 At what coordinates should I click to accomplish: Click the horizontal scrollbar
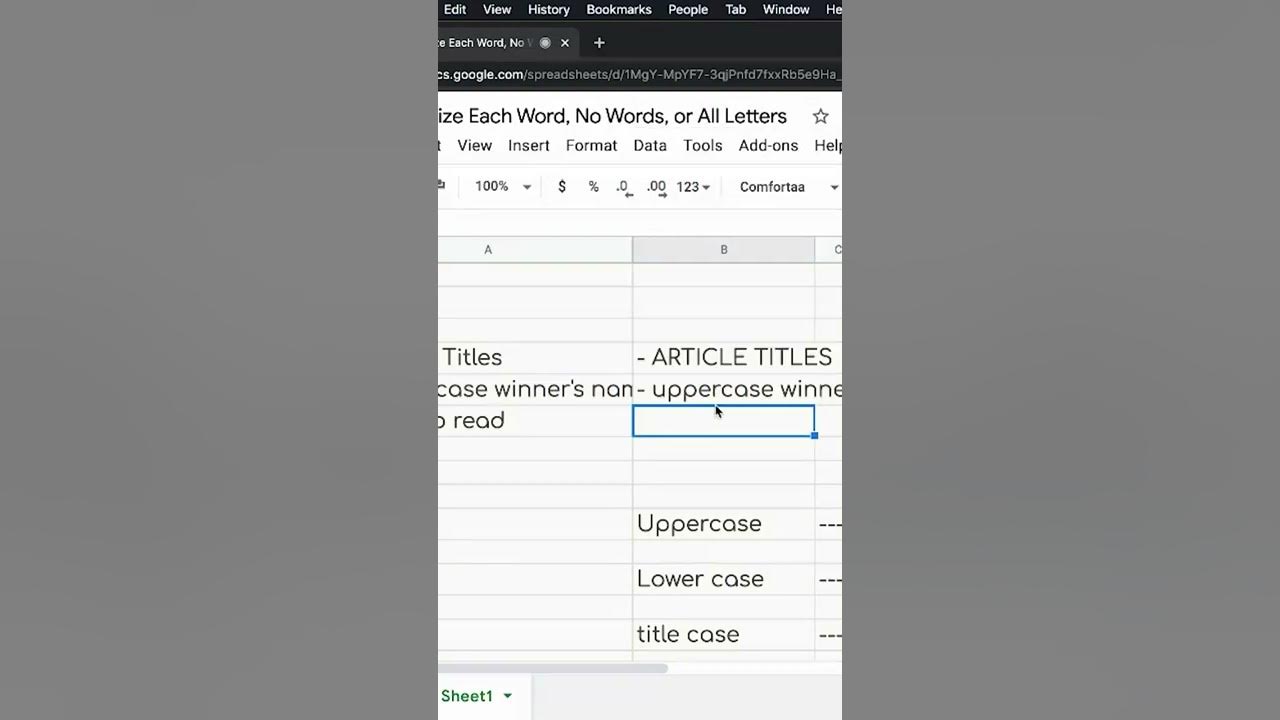(x=553, y=668)
